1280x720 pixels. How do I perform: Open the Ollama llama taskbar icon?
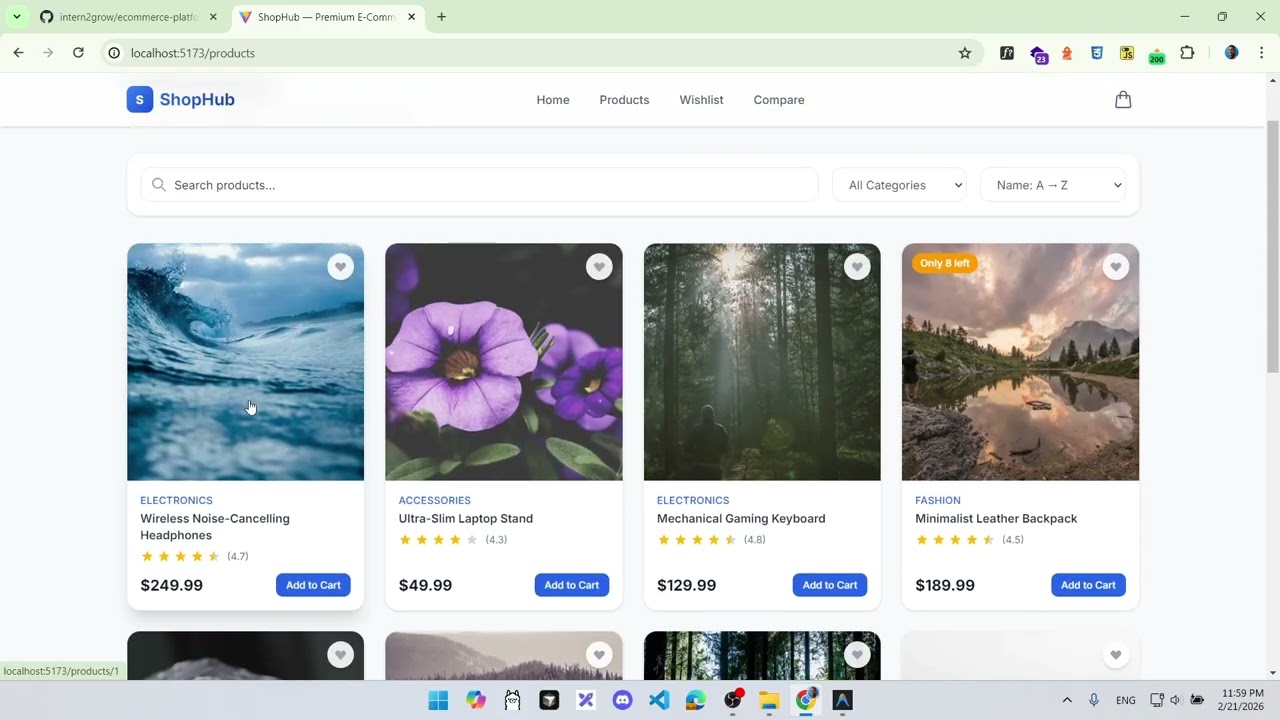pyautogui.click(x=512, y=701)
